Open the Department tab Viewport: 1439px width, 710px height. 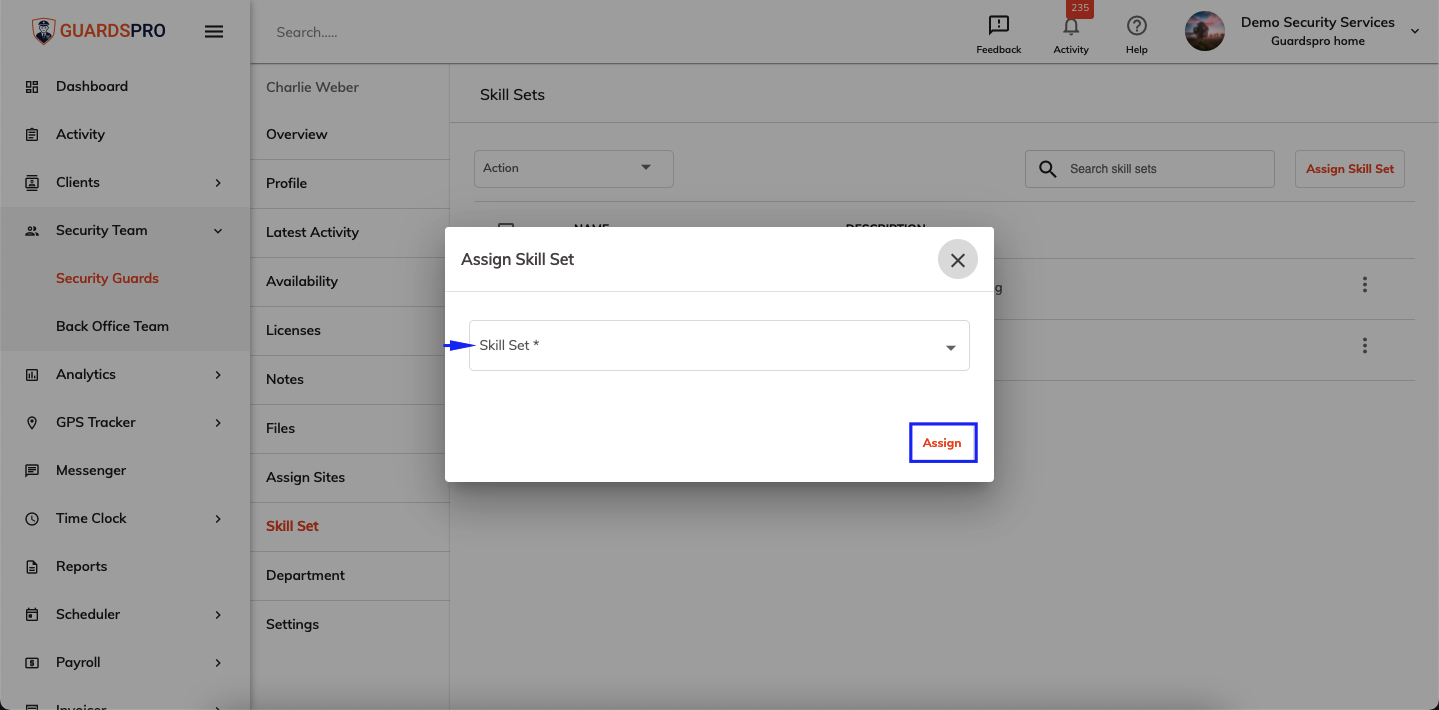point(350,575)
